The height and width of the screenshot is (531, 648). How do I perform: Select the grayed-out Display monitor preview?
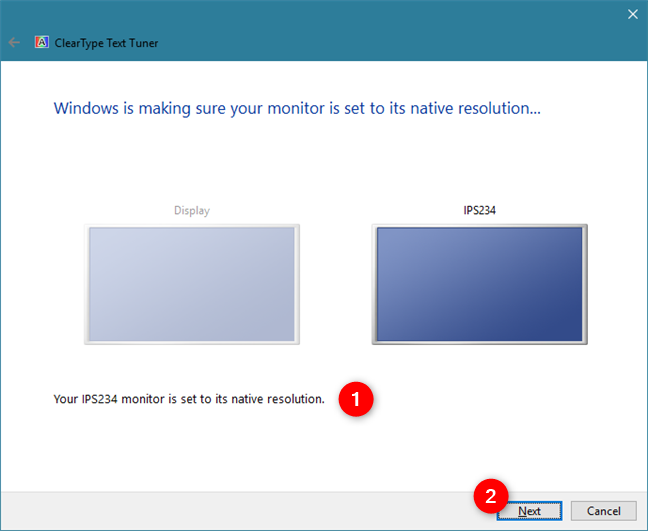(x=192, y=284)
